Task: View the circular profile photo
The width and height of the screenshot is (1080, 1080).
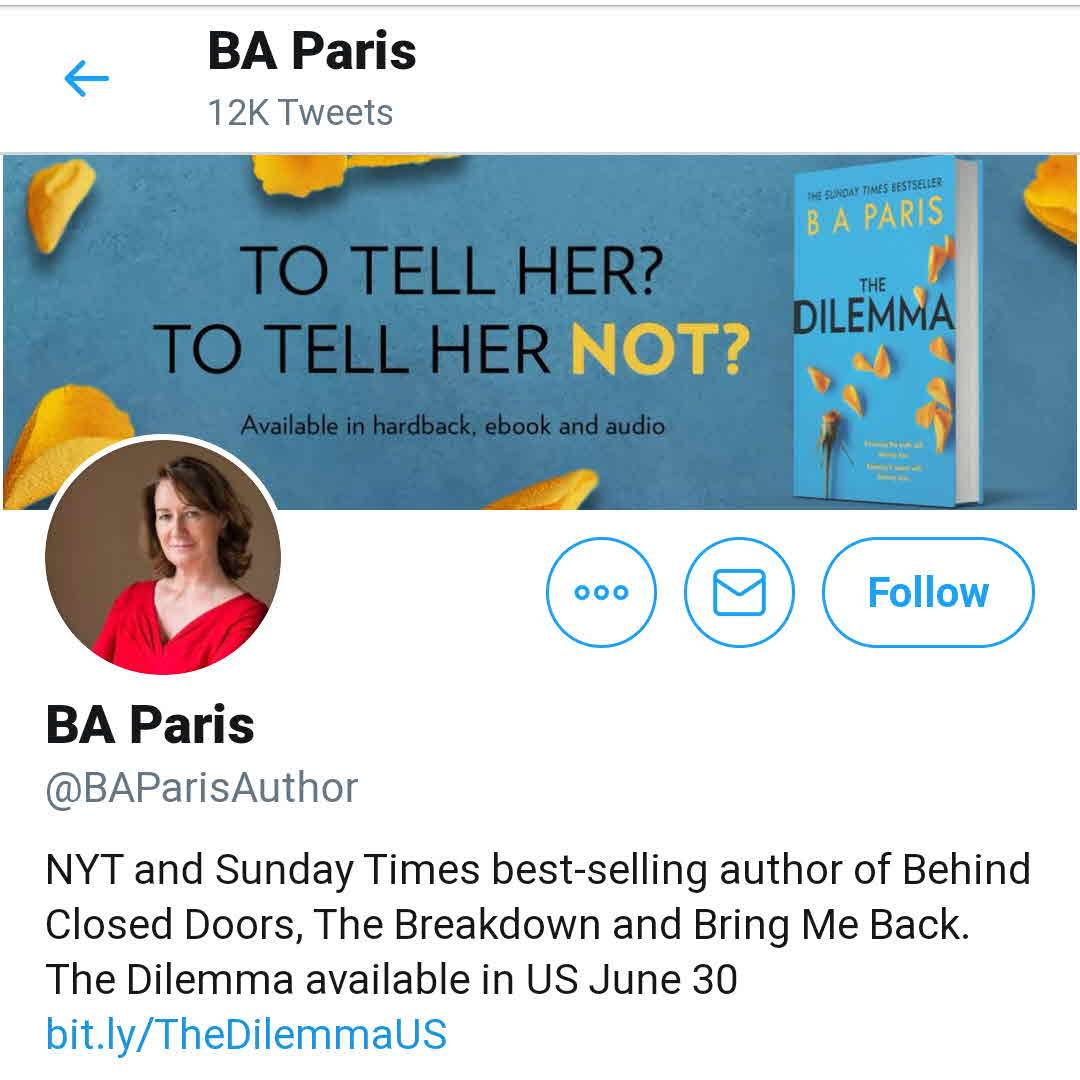Action: click(163, 554)
